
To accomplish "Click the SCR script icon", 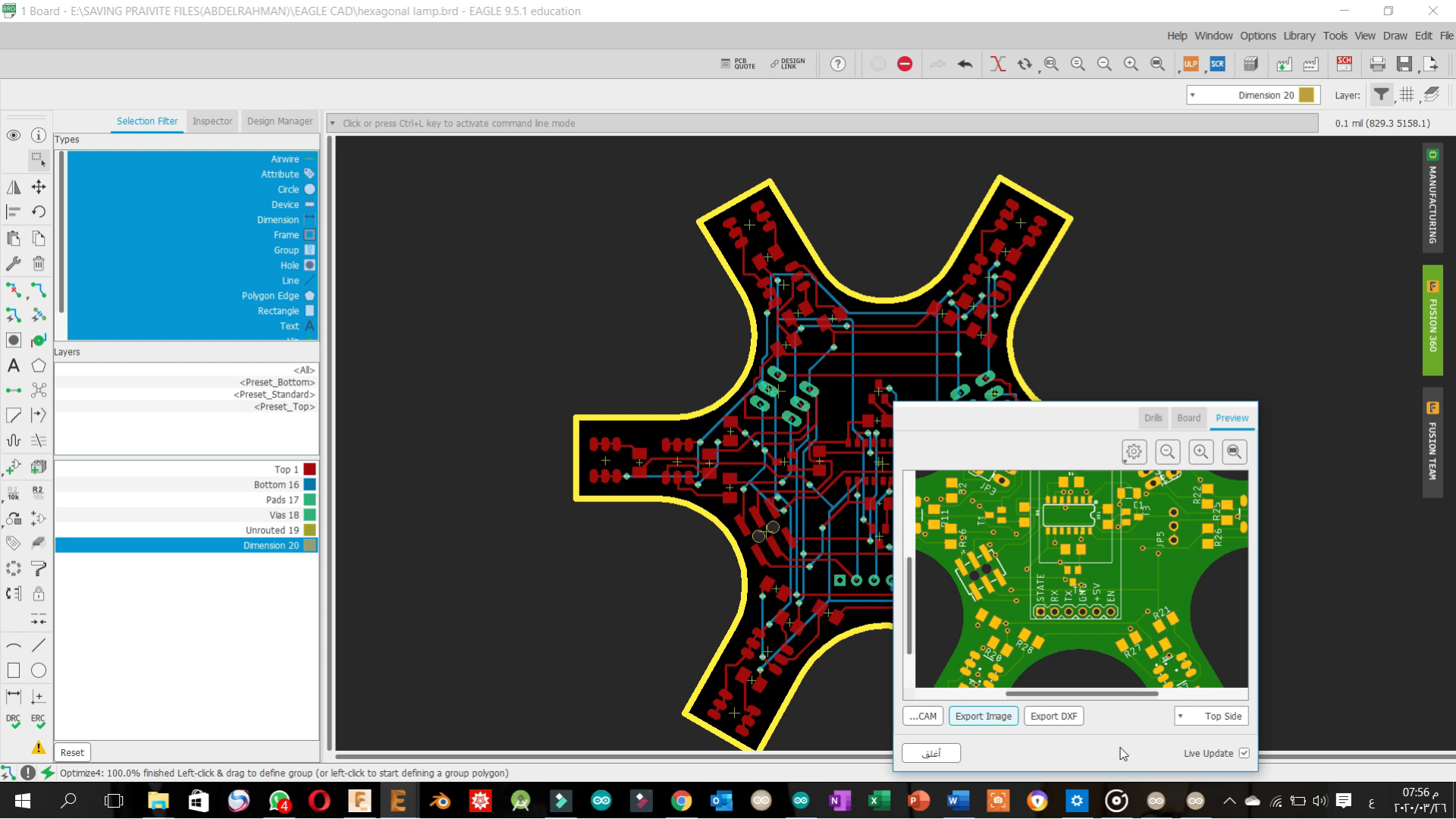I will [x=1218, y=64].
